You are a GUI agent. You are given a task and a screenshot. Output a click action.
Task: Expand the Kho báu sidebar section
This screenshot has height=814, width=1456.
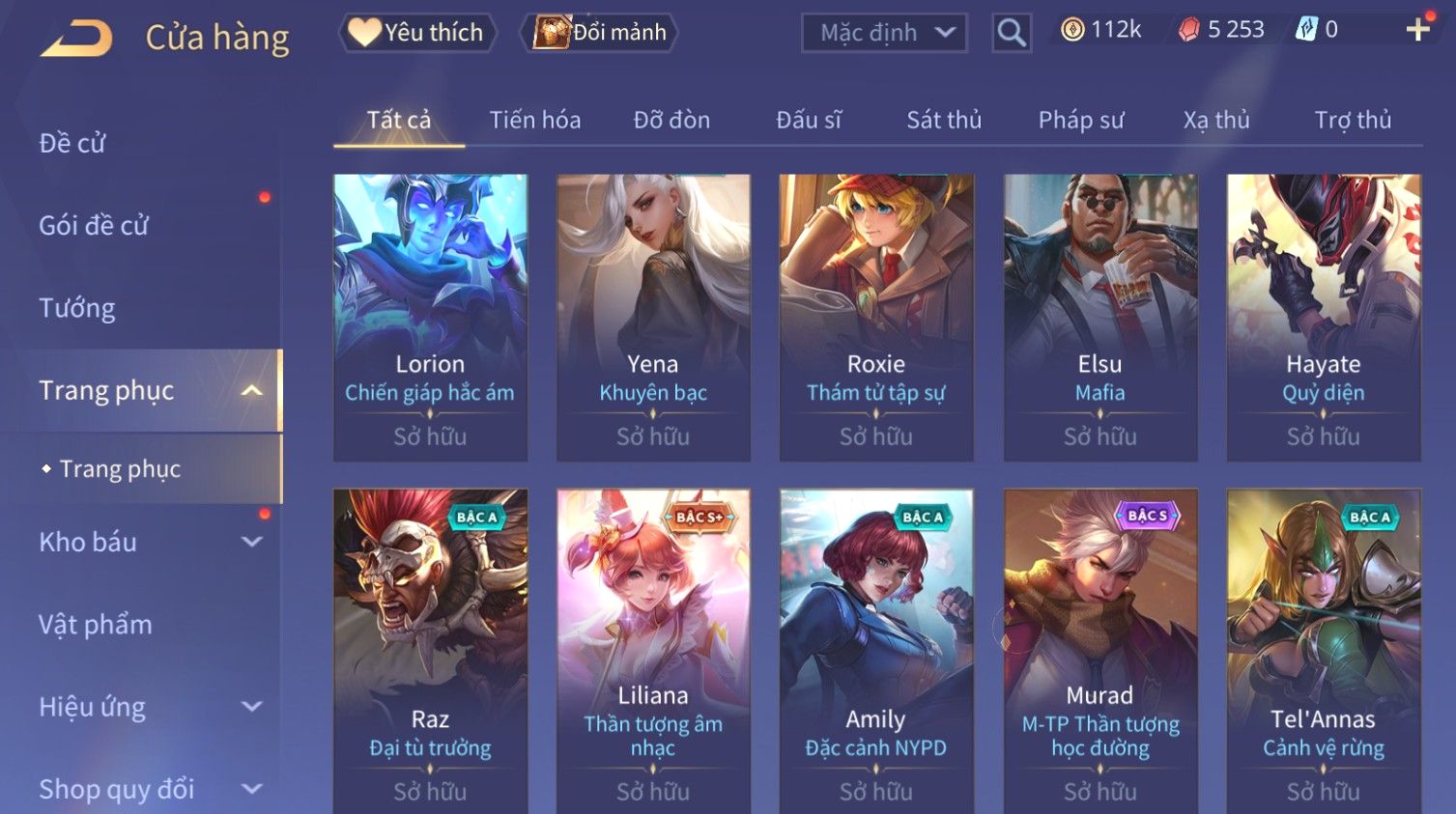click(251, 542)
